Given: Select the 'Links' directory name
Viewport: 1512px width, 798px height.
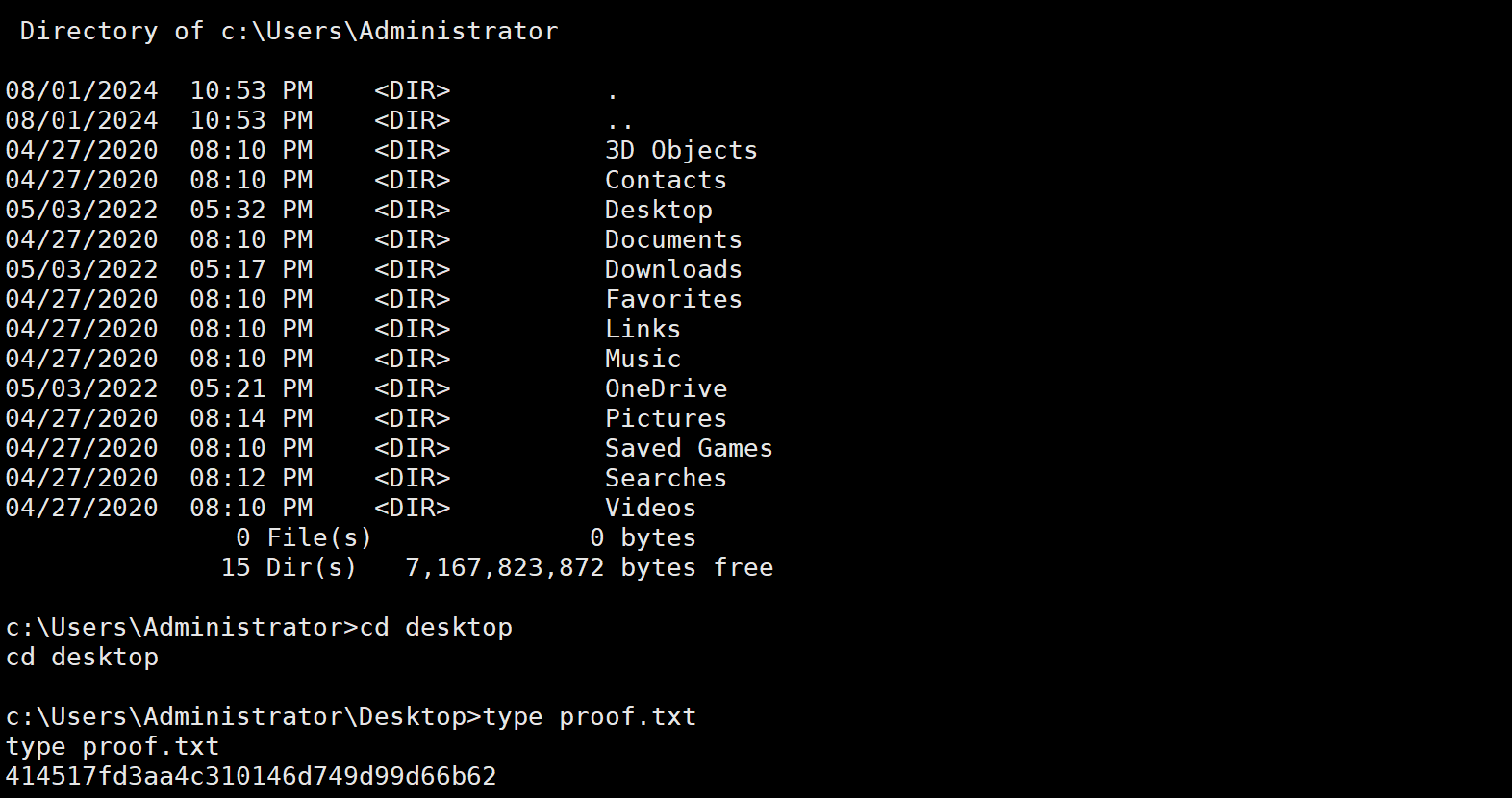Looking at the screenshot, I should [643, 330].
